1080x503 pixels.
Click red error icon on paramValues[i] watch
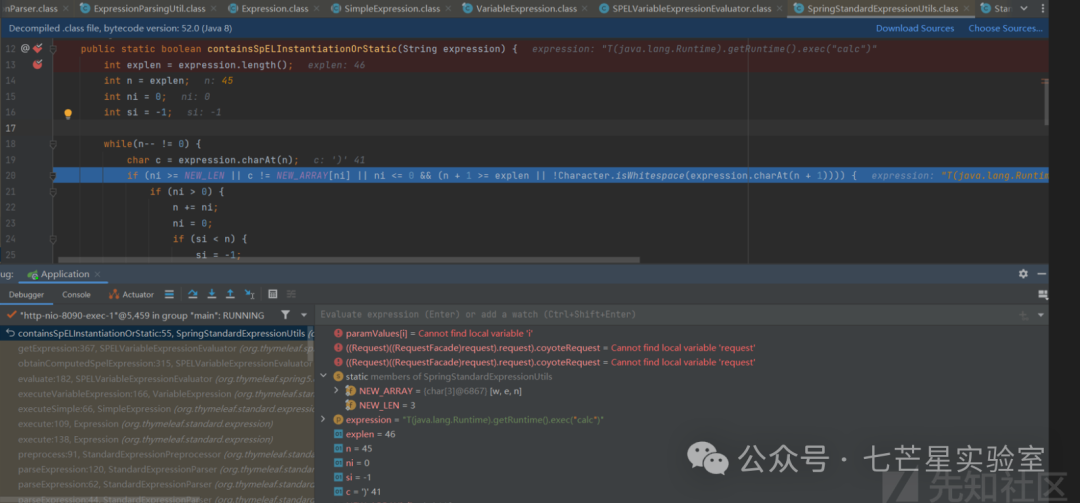(338, 333)
